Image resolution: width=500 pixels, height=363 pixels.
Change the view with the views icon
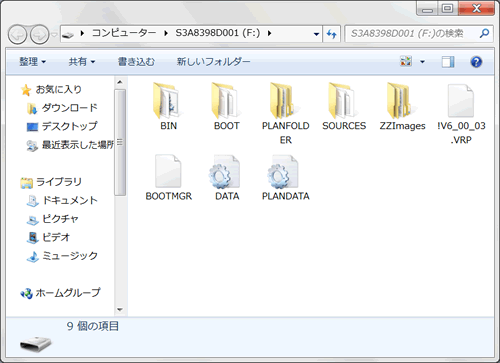[406, 61]
